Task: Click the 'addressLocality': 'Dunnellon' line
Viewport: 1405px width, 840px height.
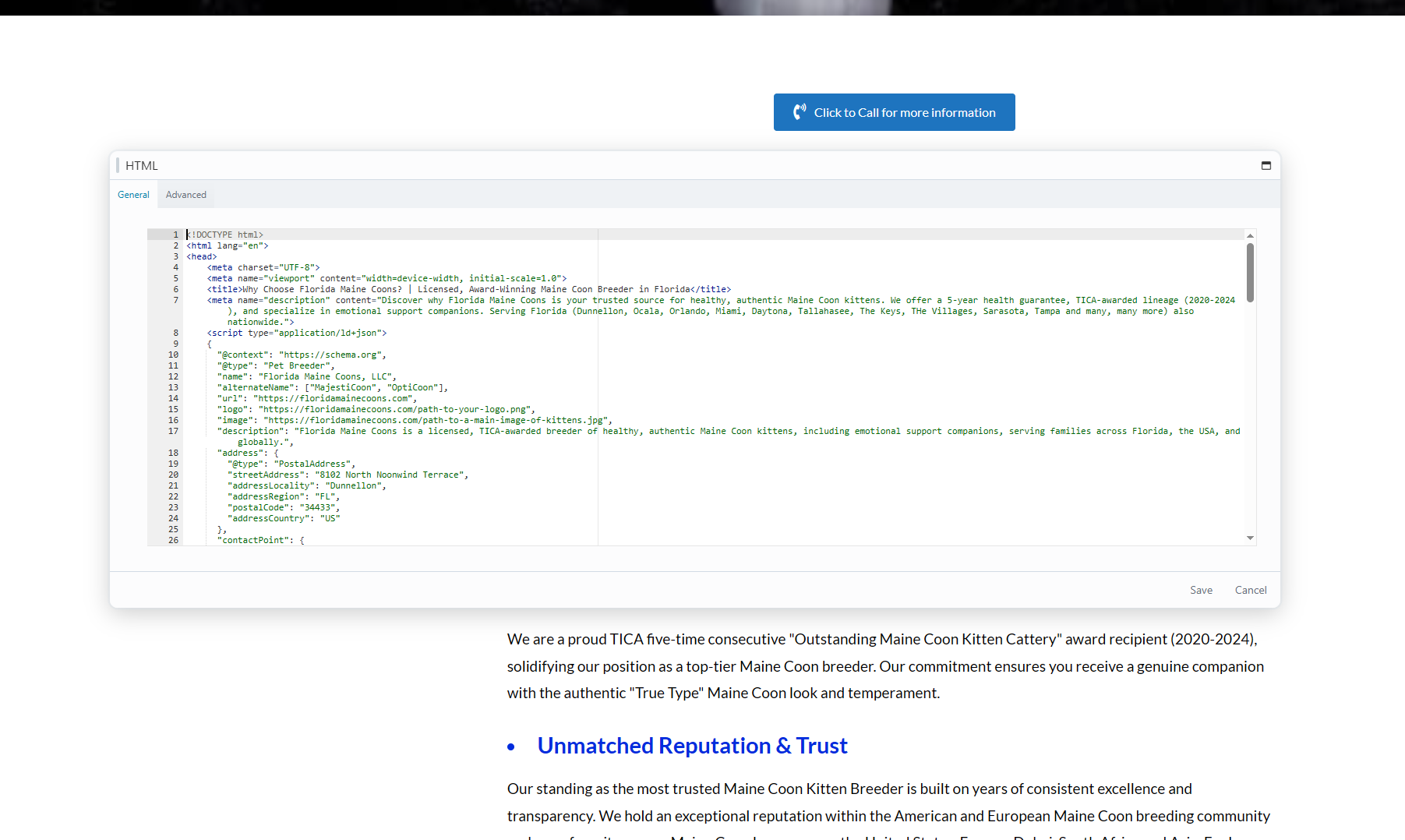Action: (307, 485)
